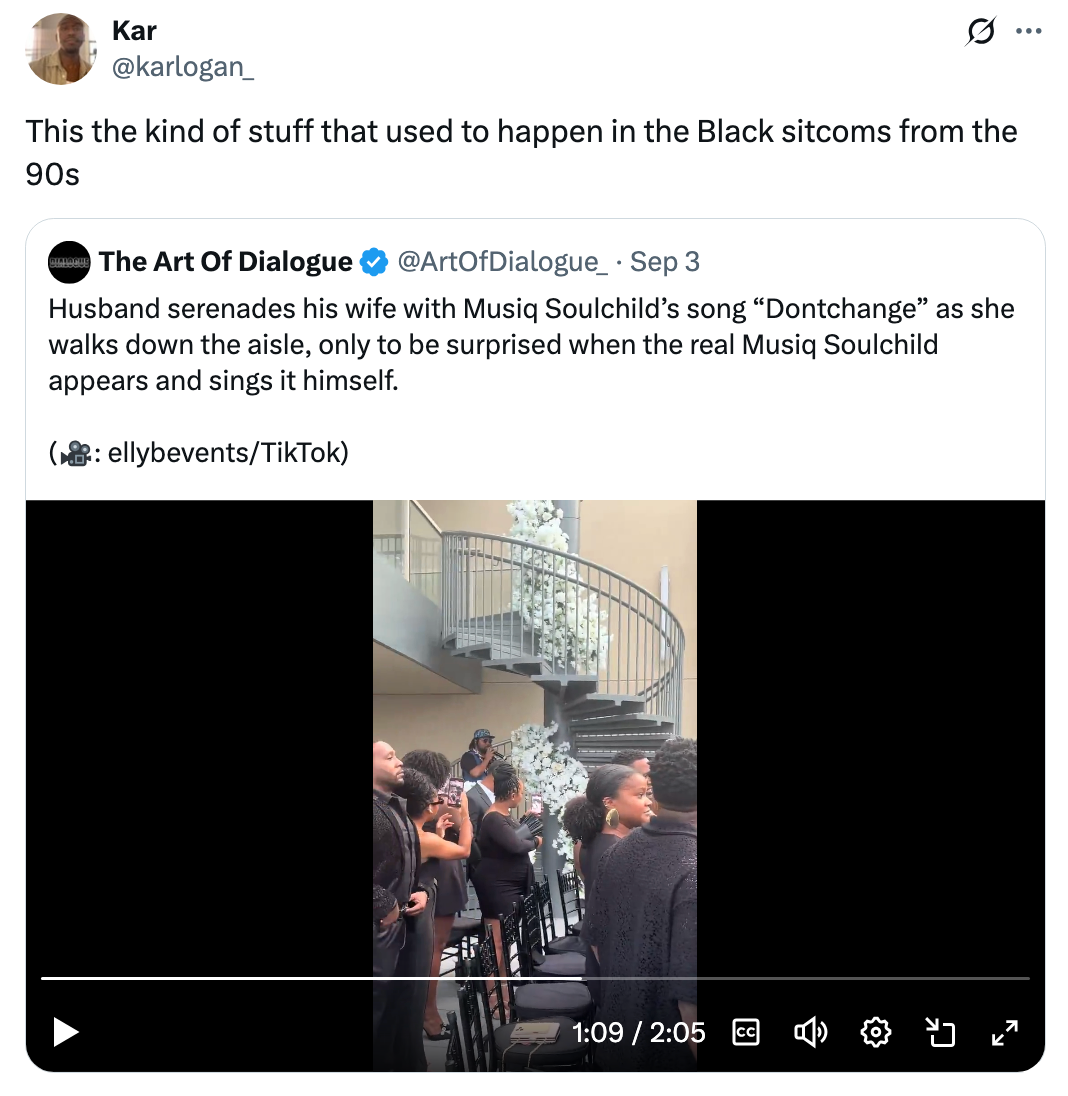
Task: Mute the video sound
Action: [x=810, y=1031]
